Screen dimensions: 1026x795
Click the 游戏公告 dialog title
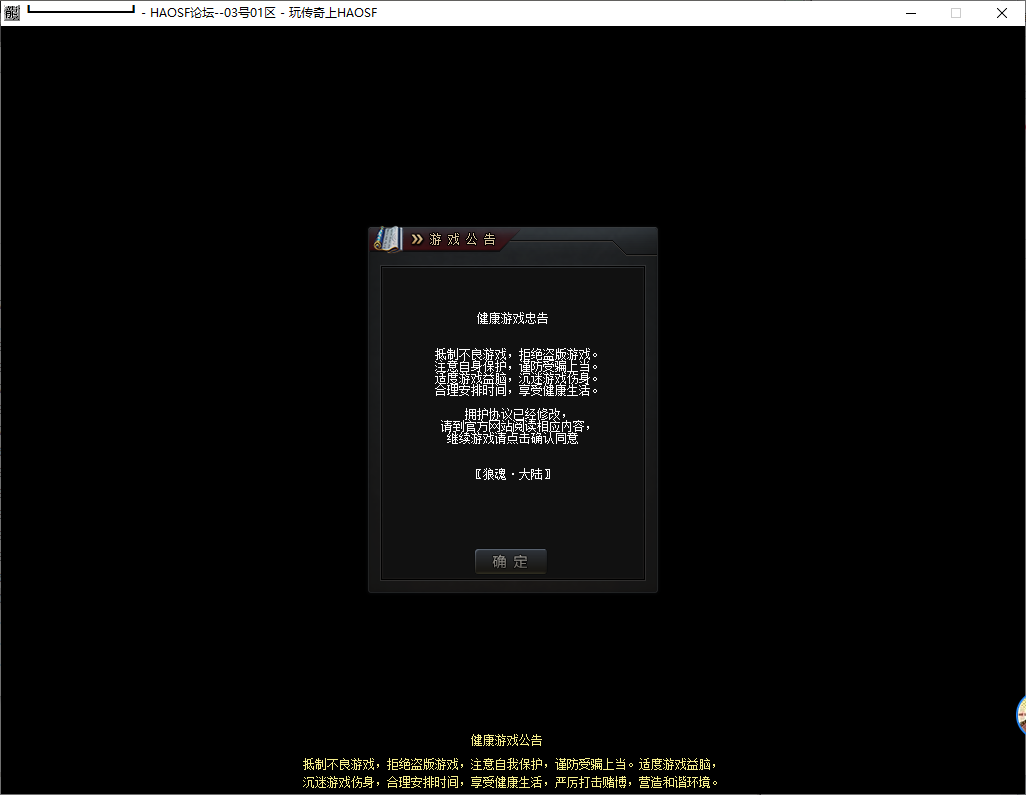point(462,240)
